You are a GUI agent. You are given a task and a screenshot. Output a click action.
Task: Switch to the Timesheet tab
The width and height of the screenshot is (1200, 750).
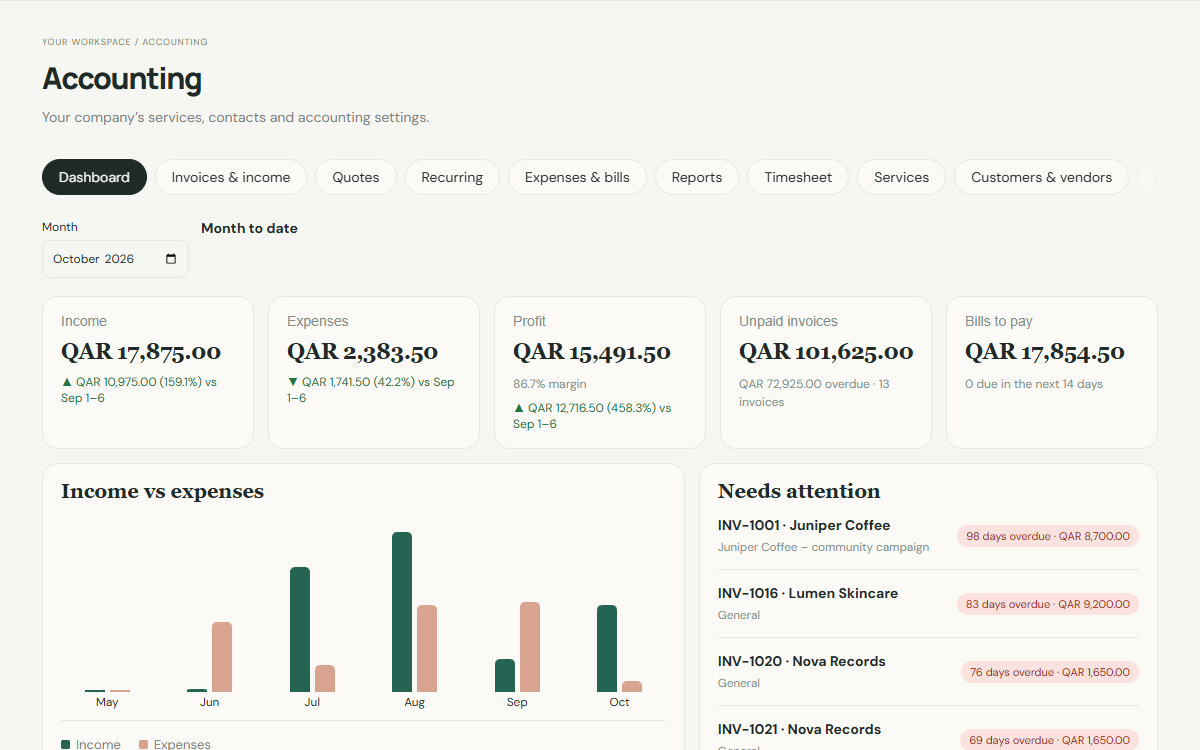pyautogui.click(x=798, y=177)
